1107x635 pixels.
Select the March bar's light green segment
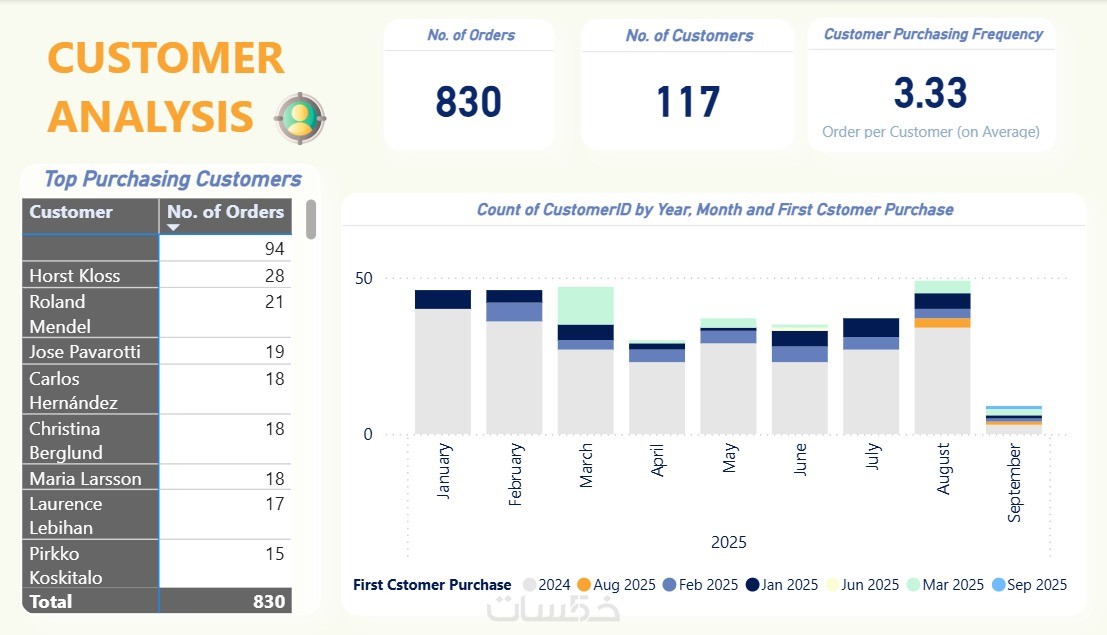[x=585, y=306]
